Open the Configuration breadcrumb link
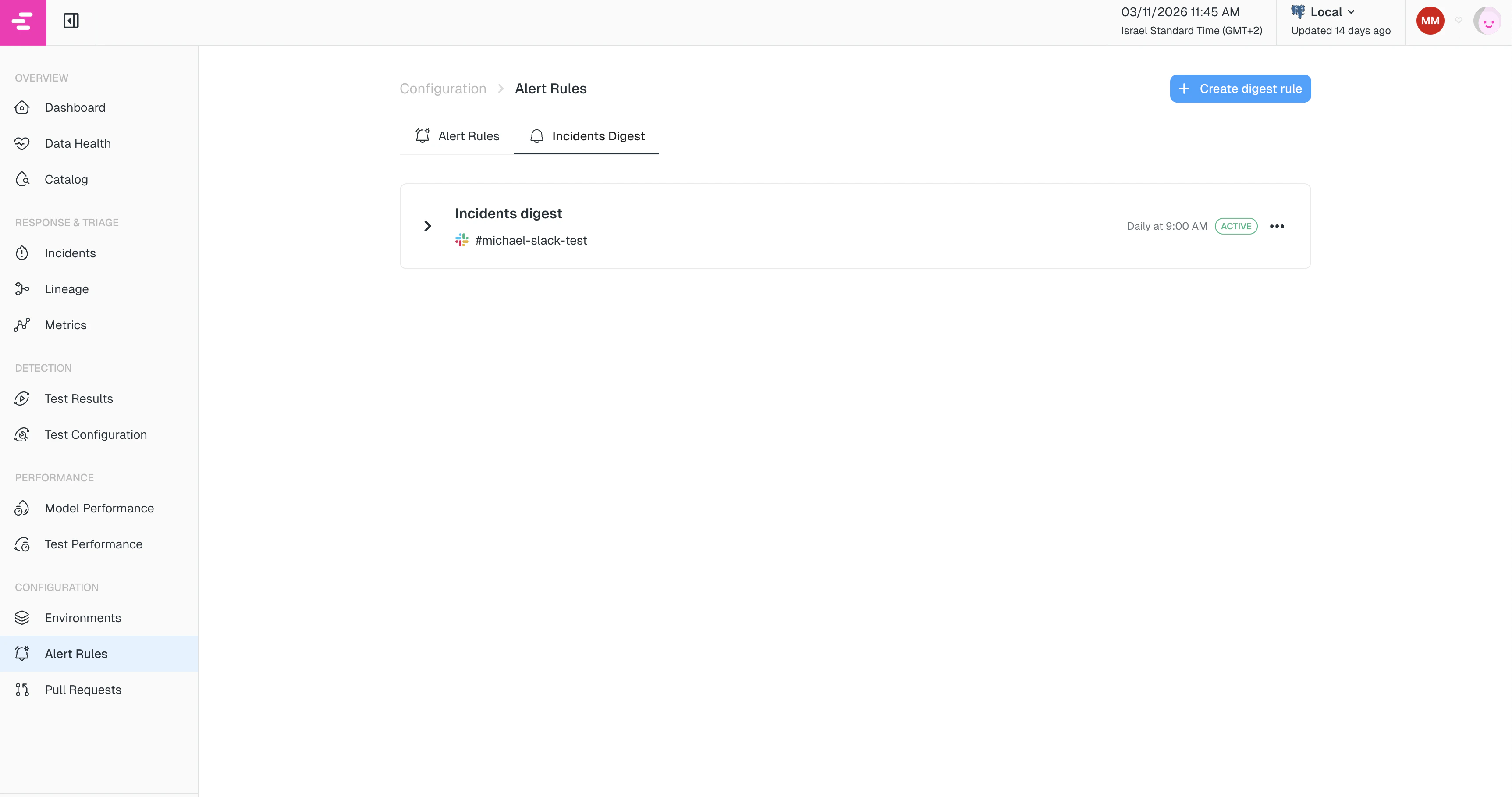The width and height of the screenshot is (1512, 797). click(443, 88)
